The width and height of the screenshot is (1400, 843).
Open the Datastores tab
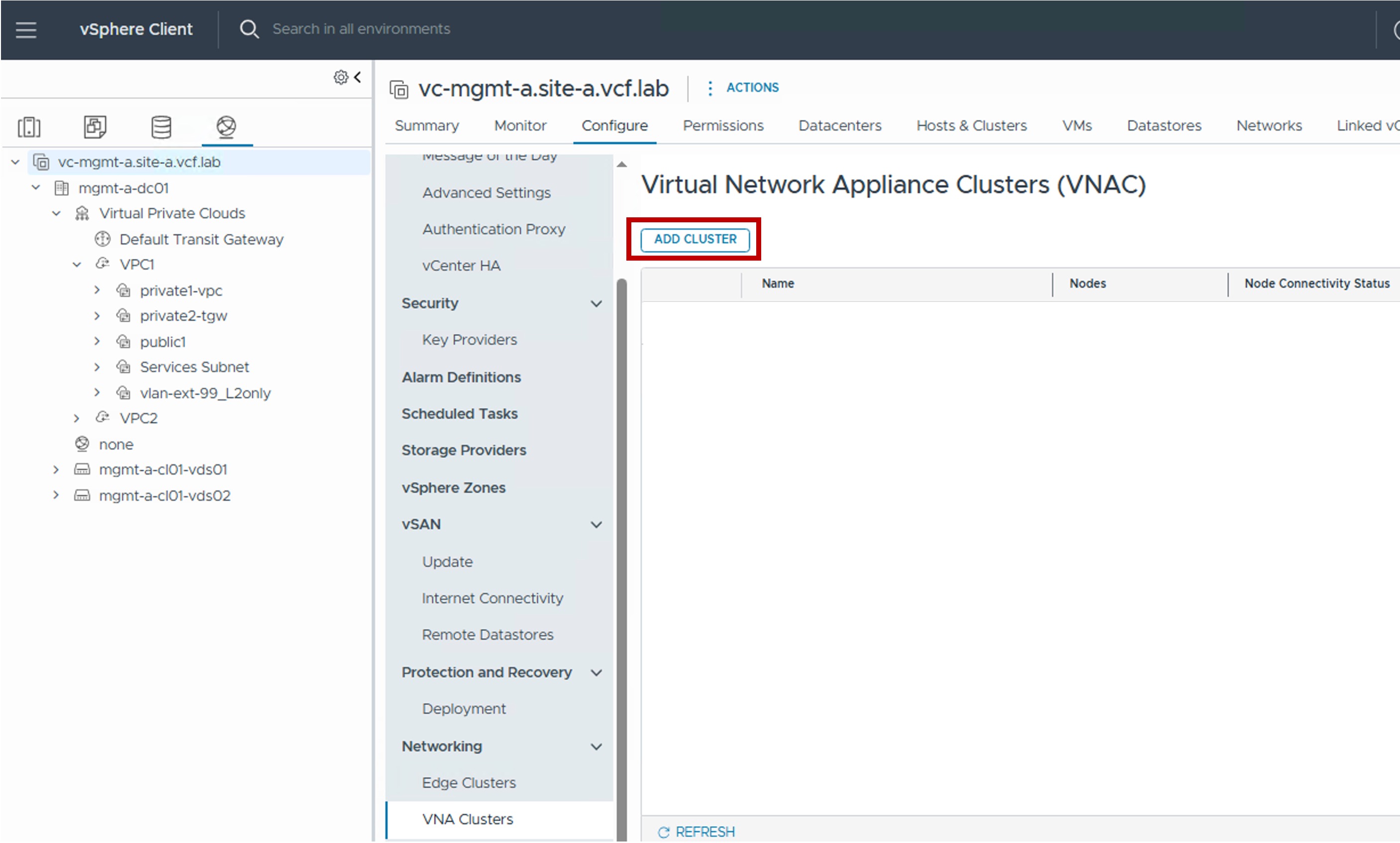[1164, 125]
